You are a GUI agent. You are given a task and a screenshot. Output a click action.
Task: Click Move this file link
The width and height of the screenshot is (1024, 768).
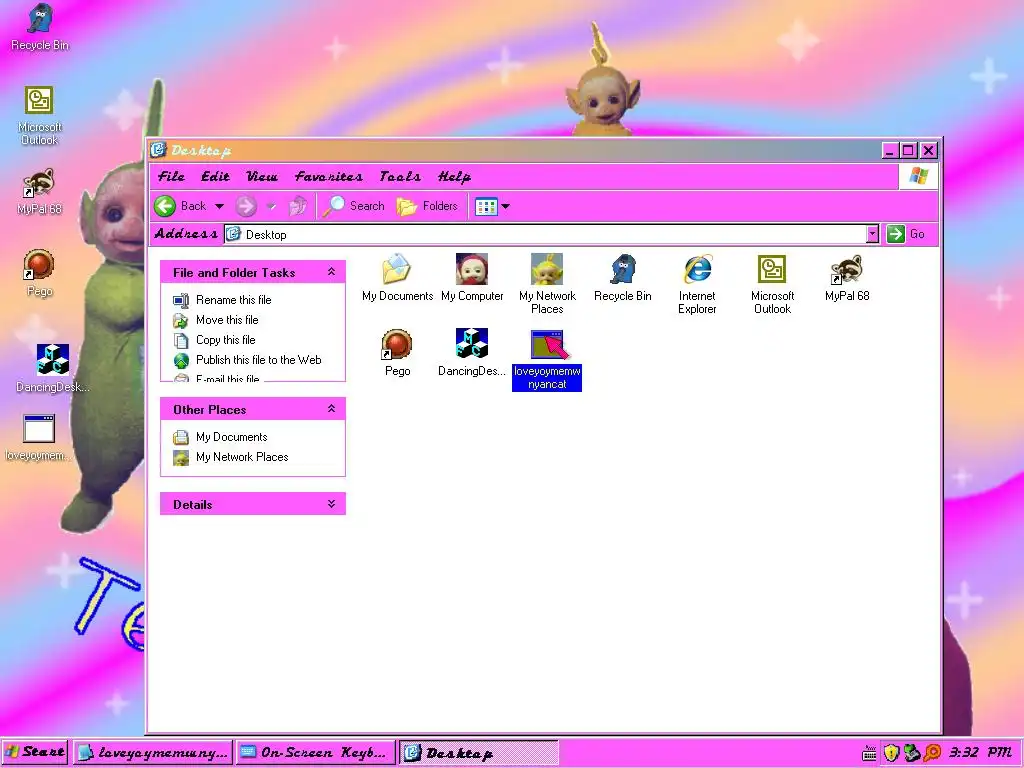click(227, 320)
